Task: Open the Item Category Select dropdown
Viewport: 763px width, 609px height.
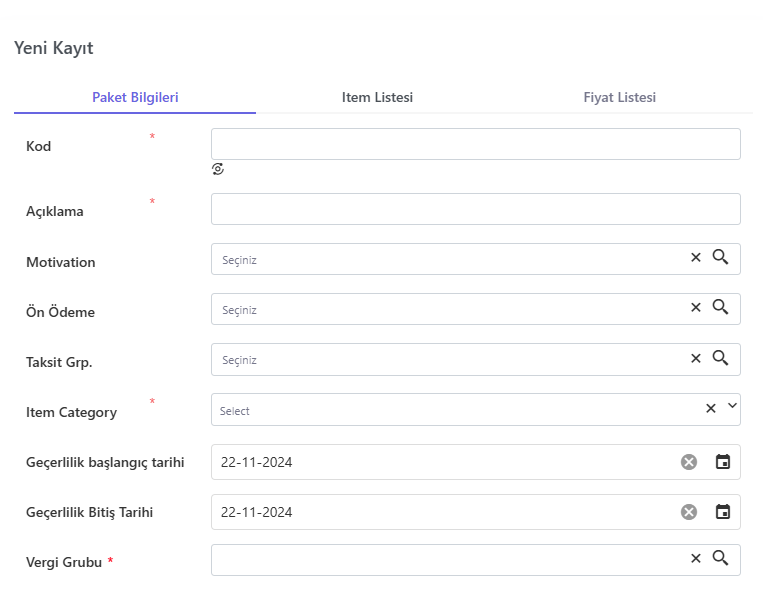Action: (475, 410)
